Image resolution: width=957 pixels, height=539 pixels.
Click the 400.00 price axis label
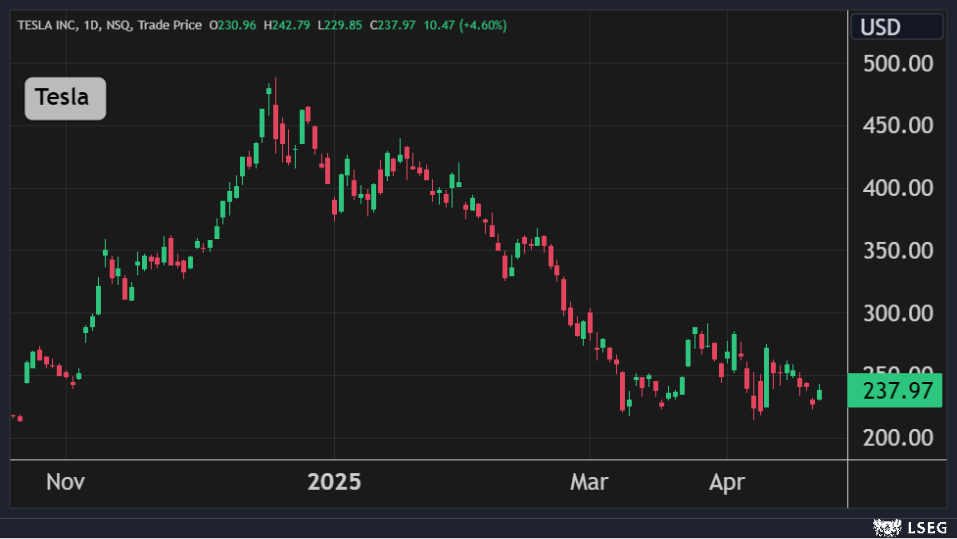coord(897,188)
